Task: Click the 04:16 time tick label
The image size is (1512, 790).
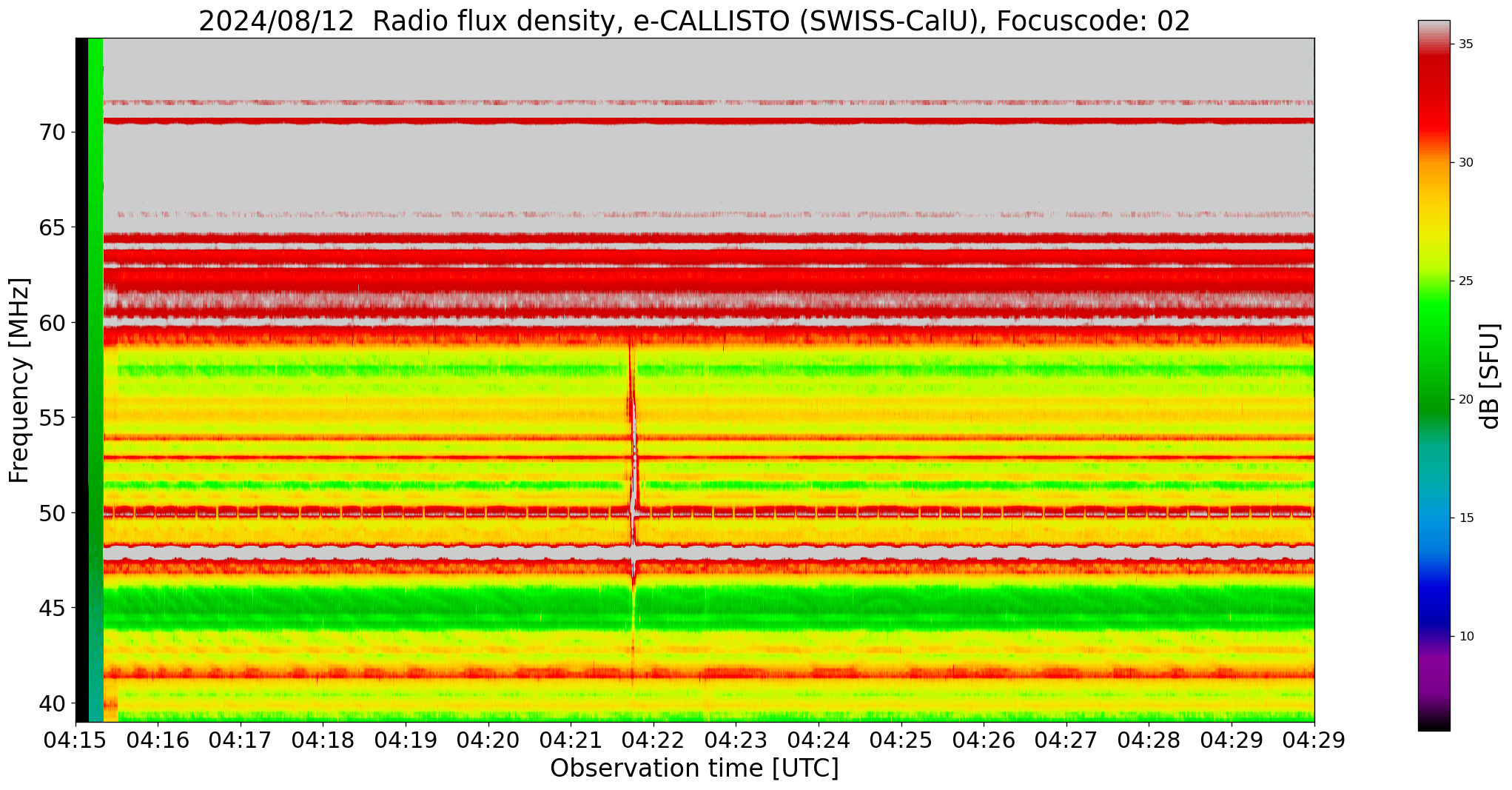Action: point(158,740)
